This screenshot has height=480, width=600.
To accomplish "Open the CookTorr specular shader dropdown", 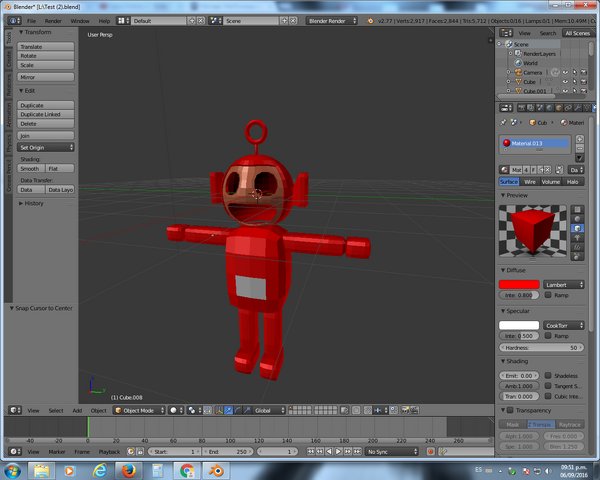I will point(564,326).
